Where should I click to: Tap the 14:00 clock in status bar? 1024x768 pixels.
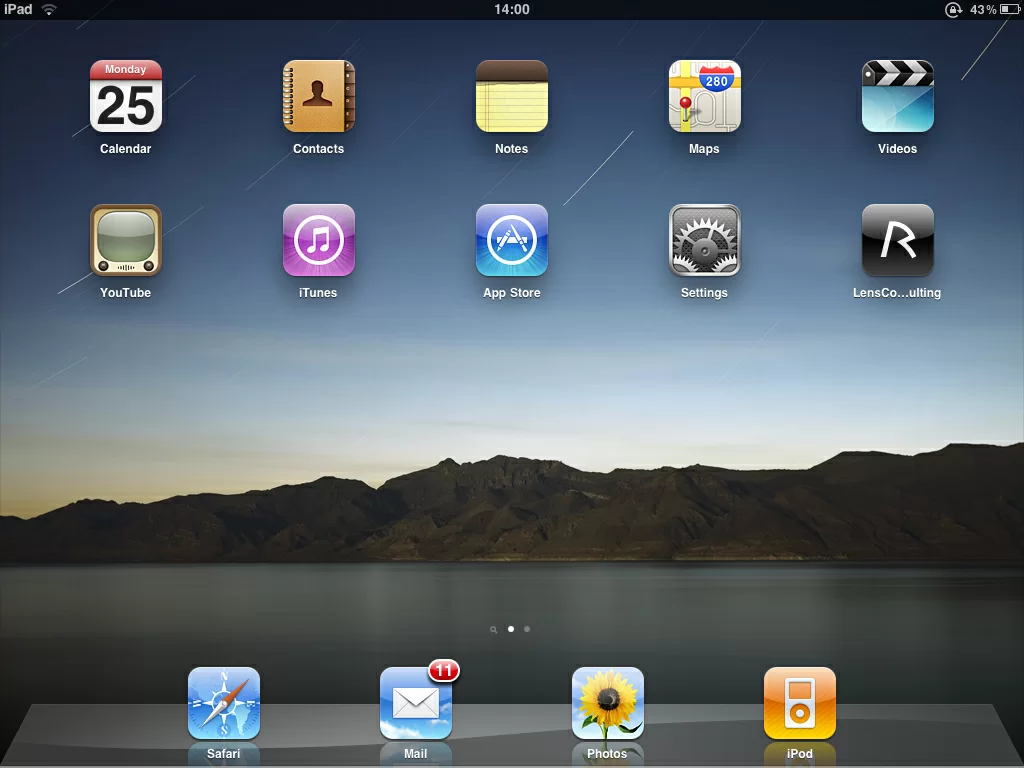(x=511, y=9)
